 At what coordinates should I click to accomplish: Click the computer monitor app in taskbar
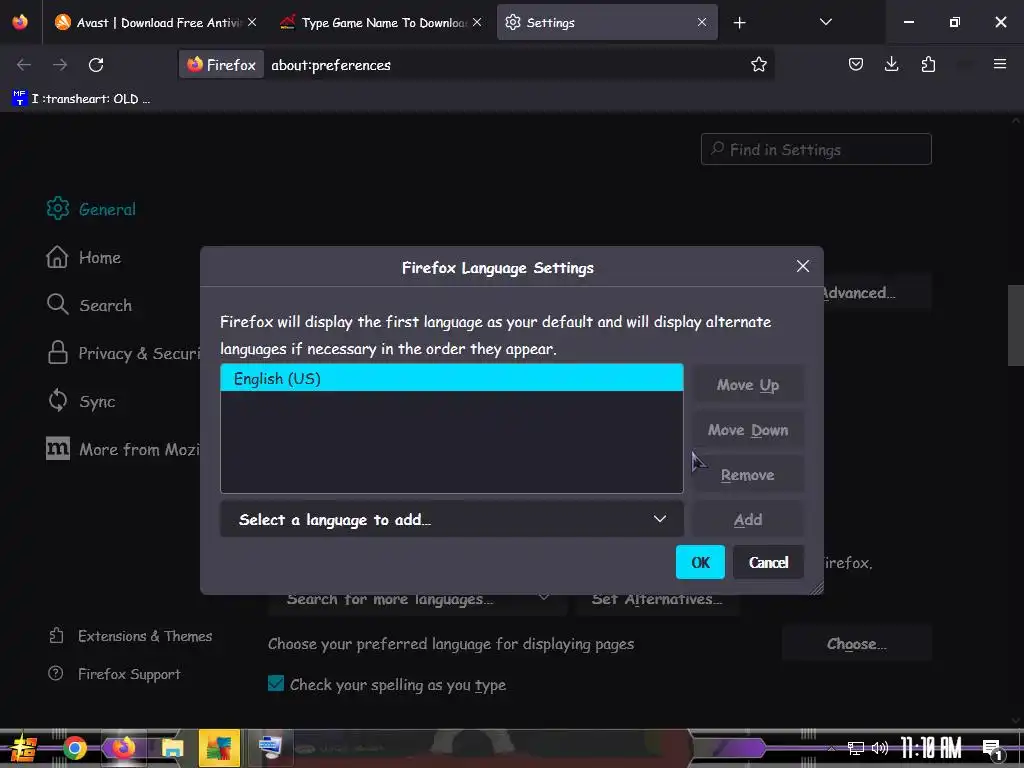pyautogui.click(x=269, y=748)
